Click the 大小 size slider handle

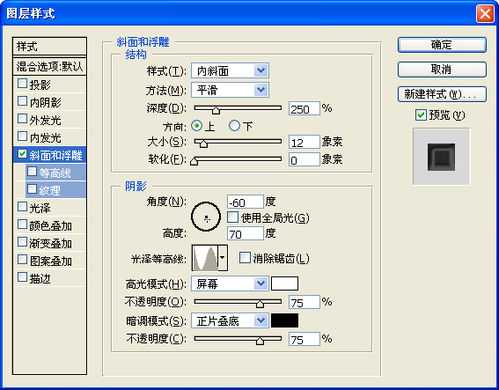[203, 143]
